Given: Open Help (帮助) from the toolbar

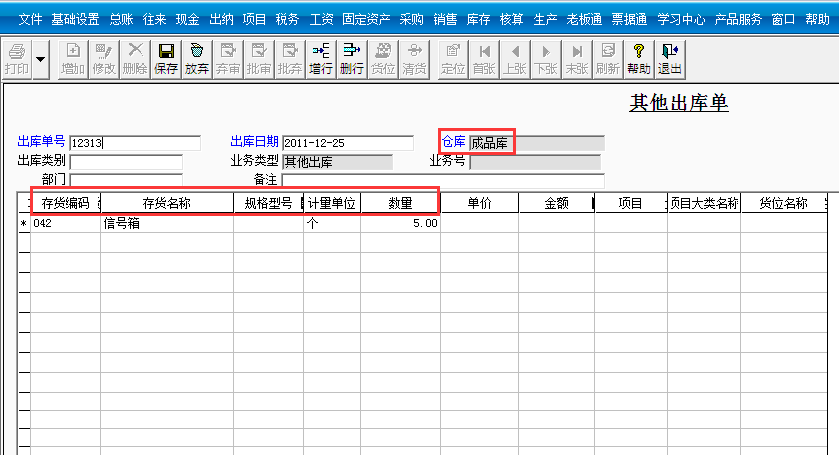Looking at the screenshot, I should (638, 58).
